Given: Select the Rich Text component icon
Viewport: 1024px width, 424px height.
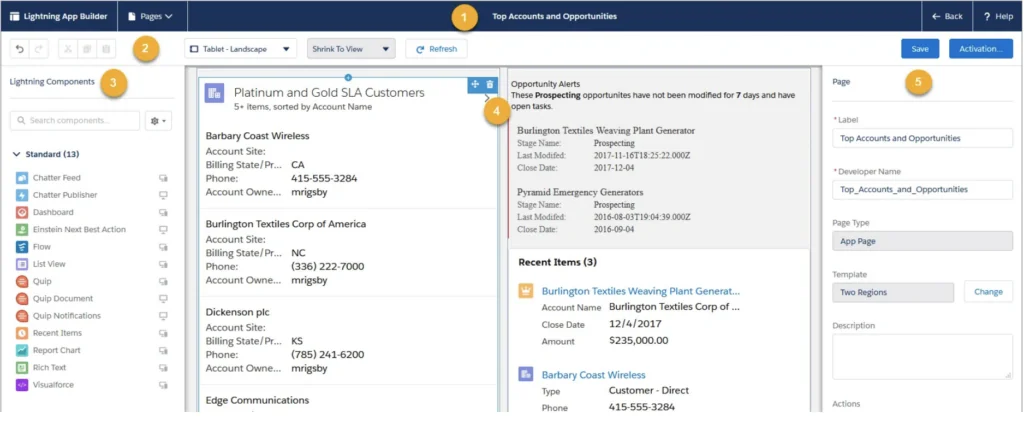Looking at the screenshot, I should (x=22, y=367).
